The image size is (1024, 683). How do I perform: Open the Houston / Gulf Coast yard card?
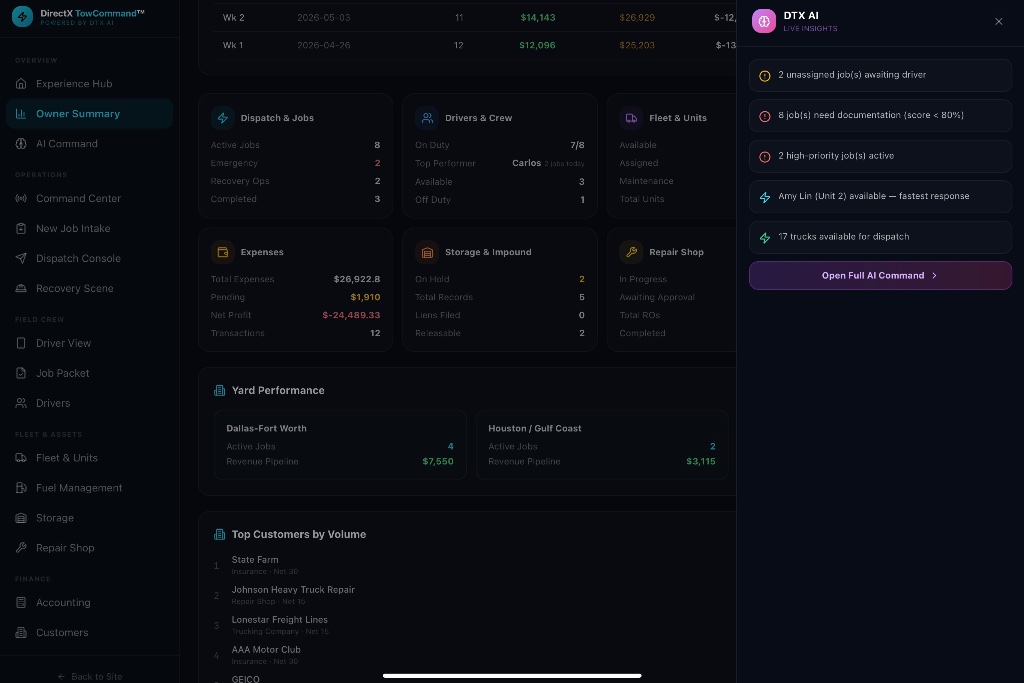pyautogui.click(x=602, y=445)
